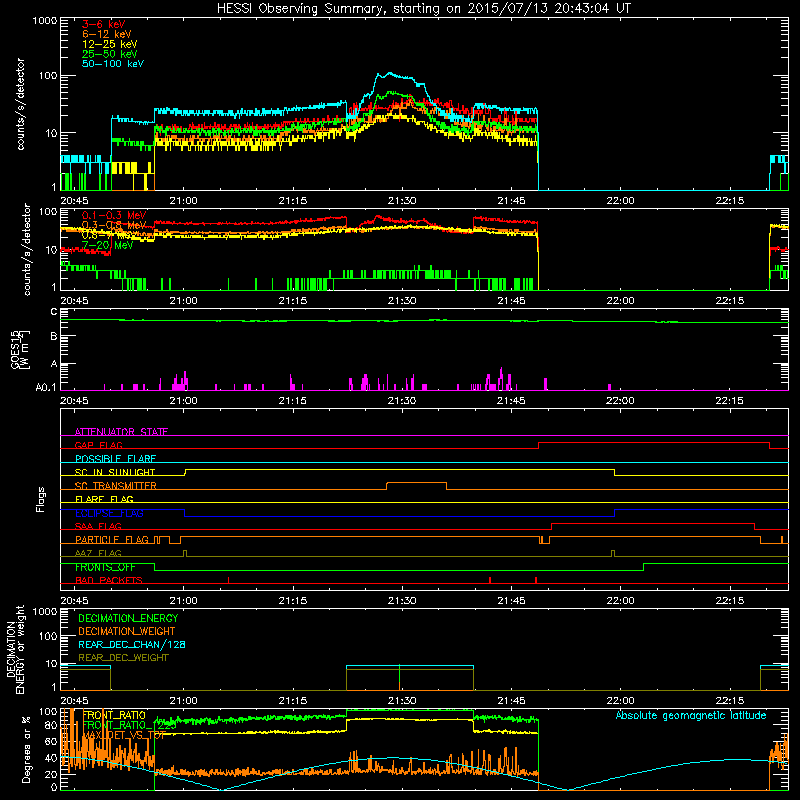Select the SC_TRANSMITTER label

coord(116,486)
